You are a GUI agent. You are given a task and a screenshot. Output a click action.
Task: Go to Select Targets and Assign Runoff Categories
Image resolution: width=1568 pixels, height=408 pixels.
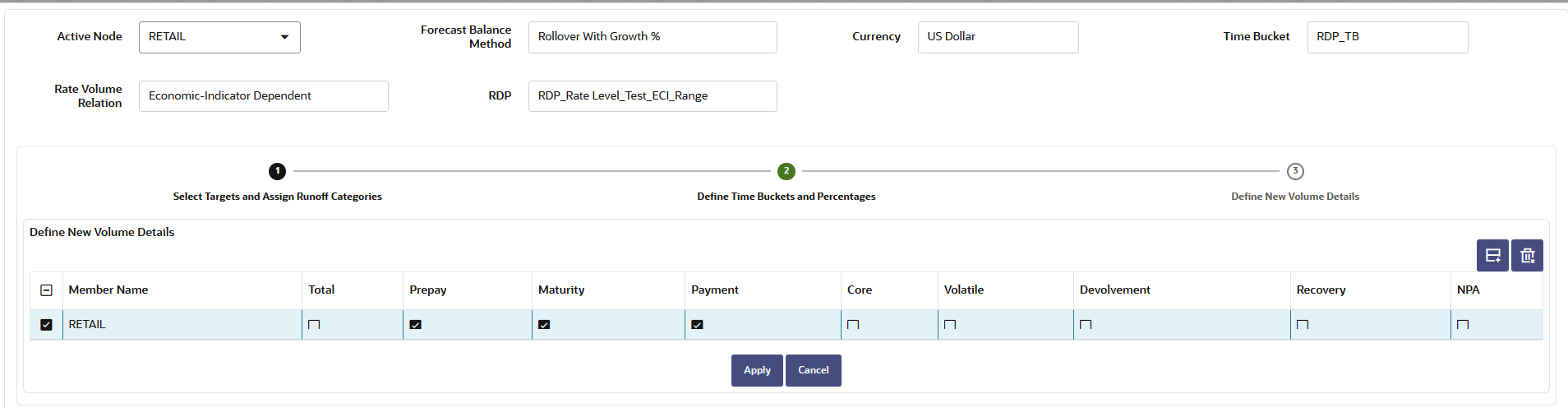tap(277, 197)
